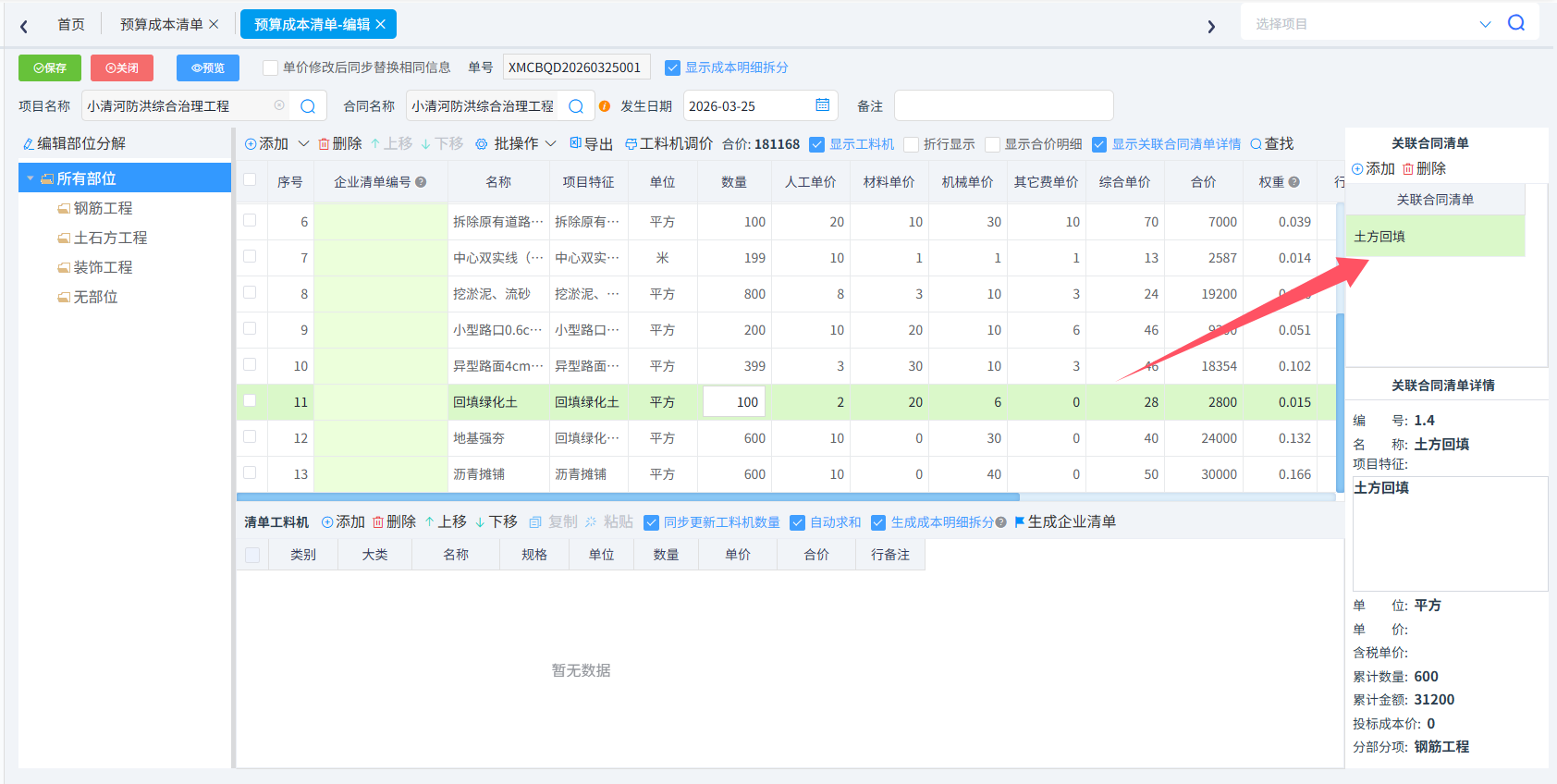
Task: Open the 批操作 dropdown menu
Action: pos(516,144)
